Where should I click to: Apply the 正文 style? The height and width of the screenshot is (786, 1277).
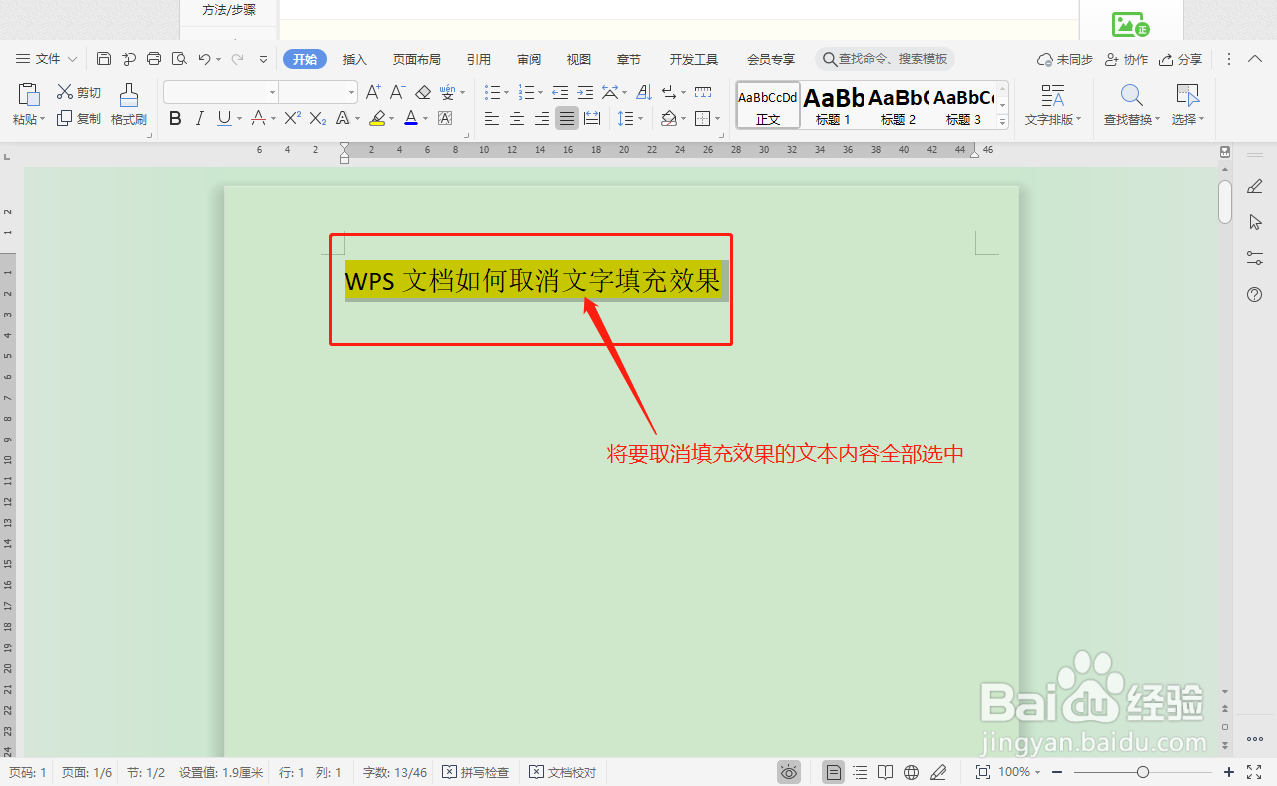(x=768, y=105)
